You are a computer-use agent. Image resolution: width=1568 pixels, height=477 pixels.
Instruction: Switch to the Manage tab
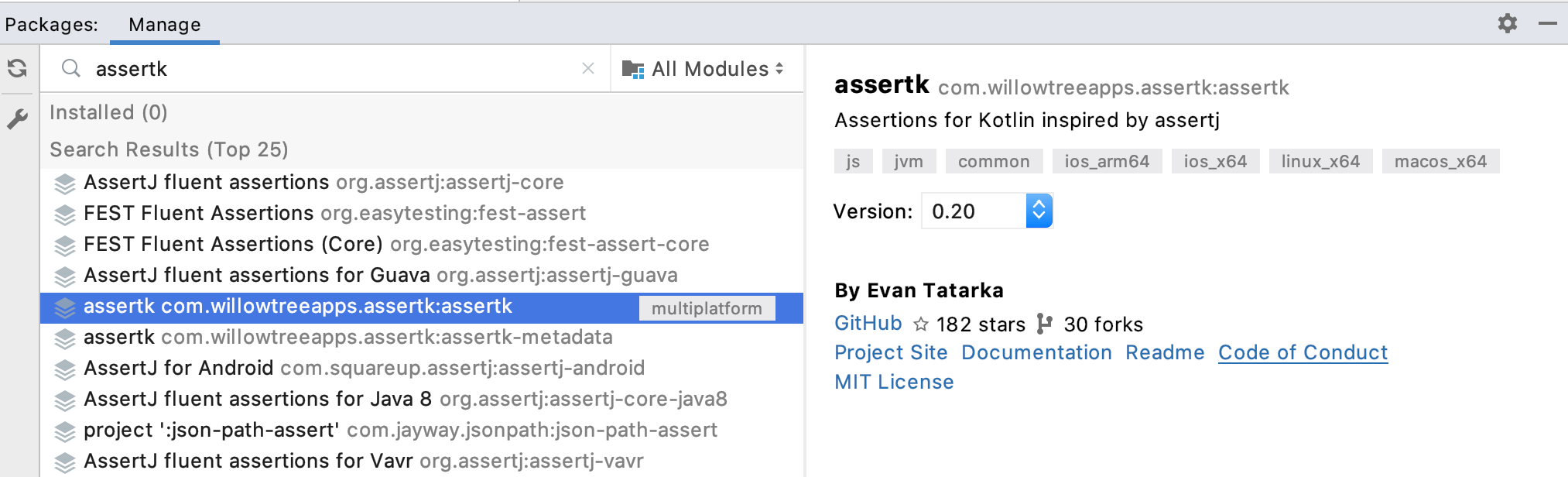(x=165, y=25)
